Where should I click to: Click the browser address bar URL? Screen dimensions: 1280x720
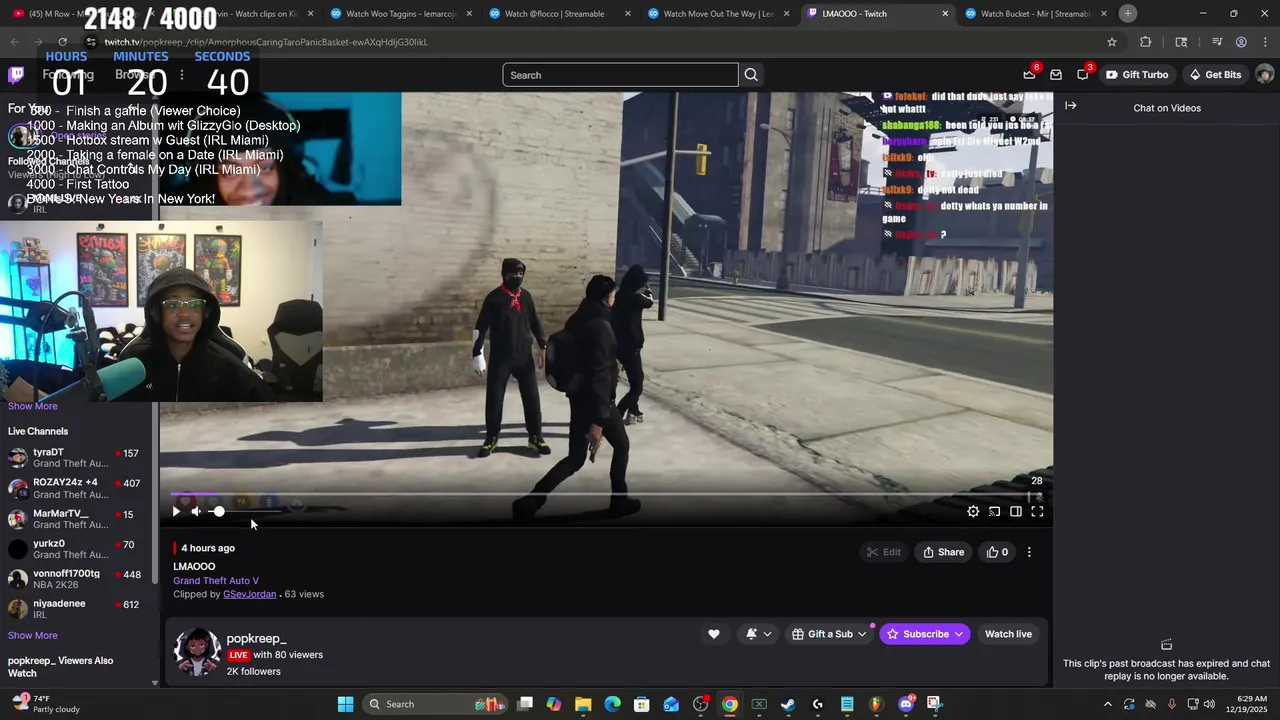(x=266, y=42)
